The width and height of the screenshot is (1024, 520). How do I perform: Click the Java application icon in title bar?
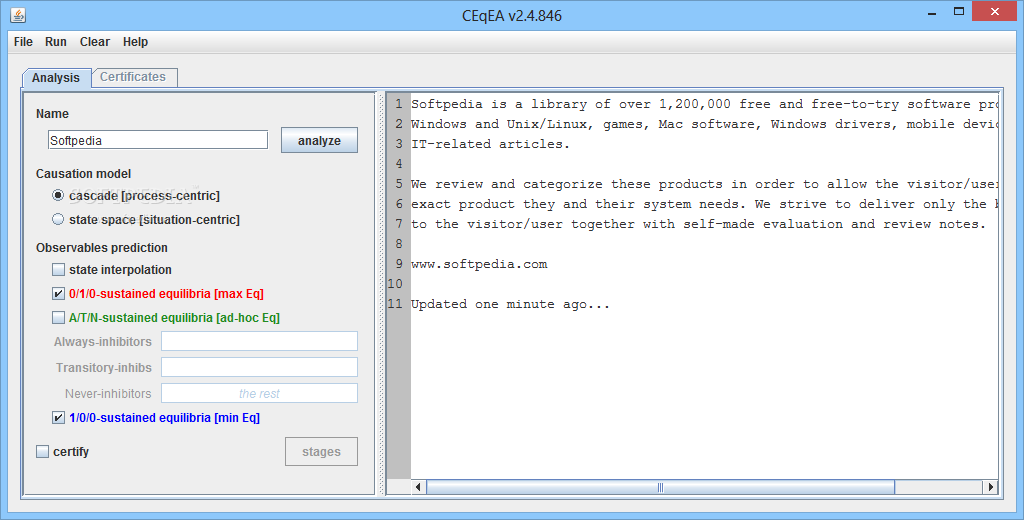18,14
